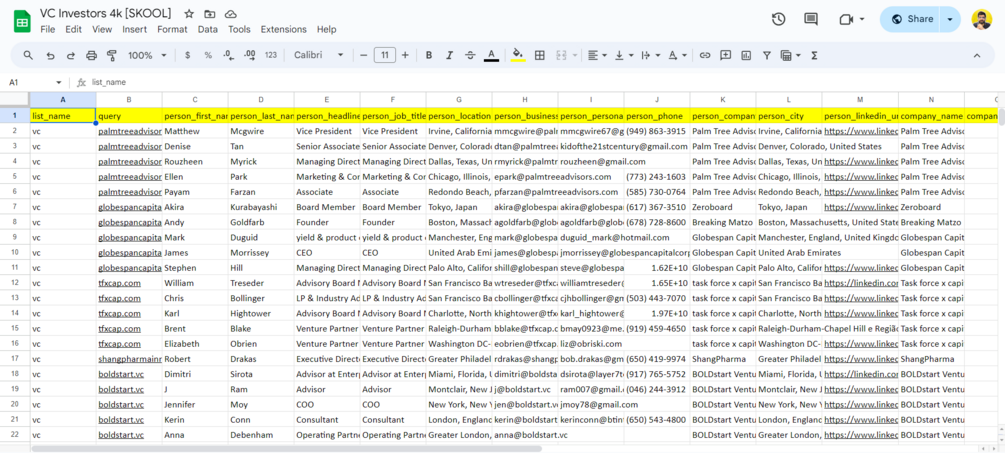Click the move to folder icon
This screenshot has width=1005, height=453.
(x=210, y=14)
